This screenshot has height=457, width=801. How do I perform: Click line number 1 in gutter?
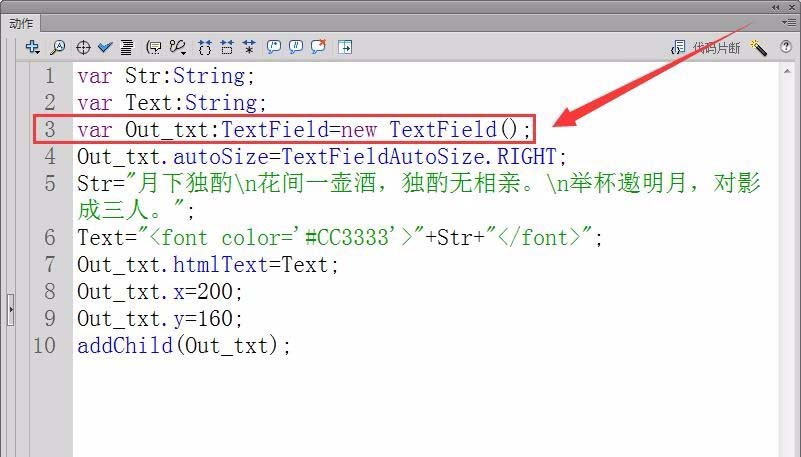[50, 76]
